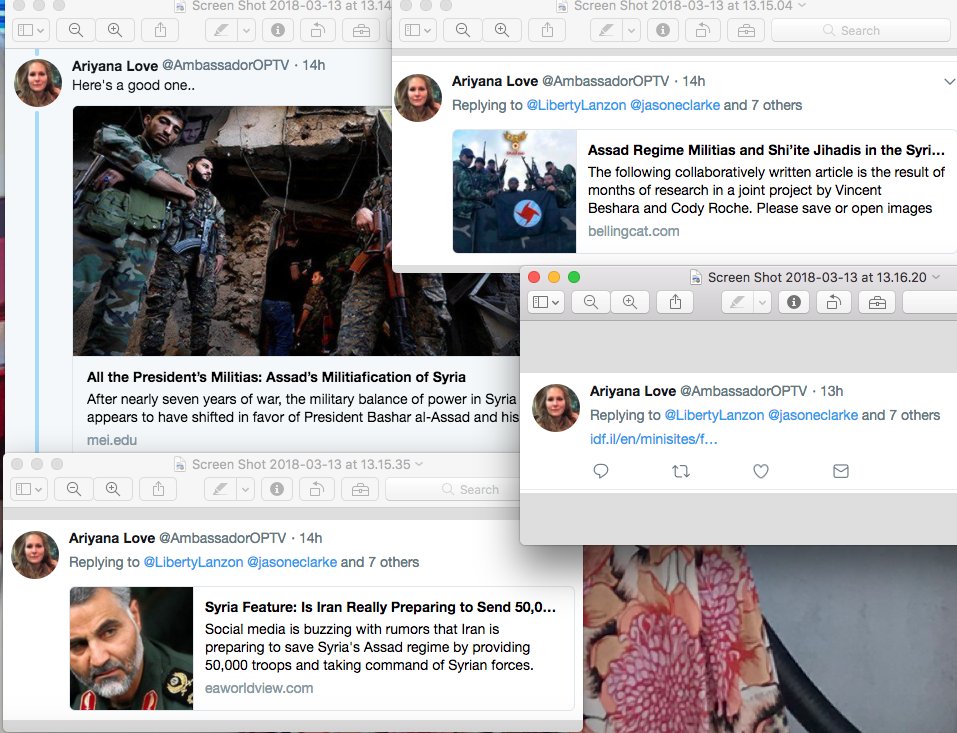Zoom in within the 13.15.35 screenshot window
The height and width of the screenshot is (733, 957).
tap(113, 489)
